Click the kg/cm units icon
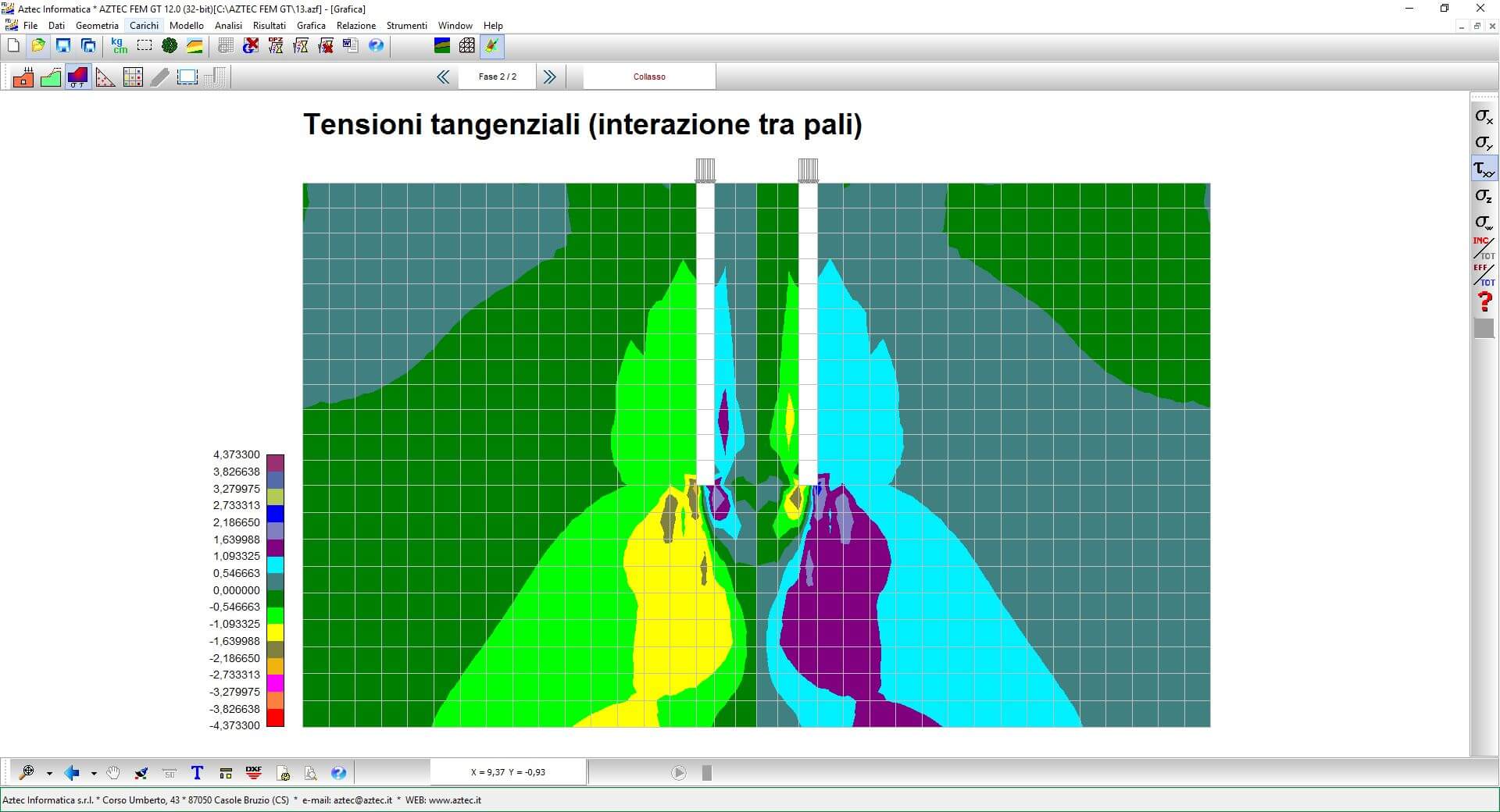Screen dimensions: 1500x812 click(119, 46)
